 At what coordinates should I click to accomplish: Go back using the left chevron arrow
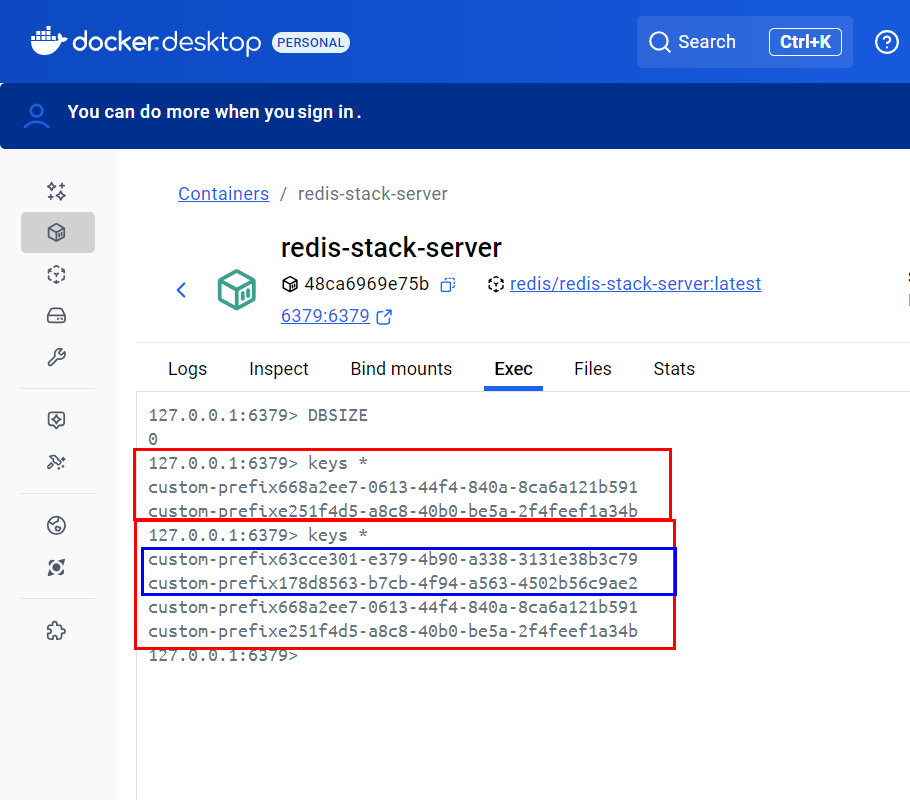(181, 290)
